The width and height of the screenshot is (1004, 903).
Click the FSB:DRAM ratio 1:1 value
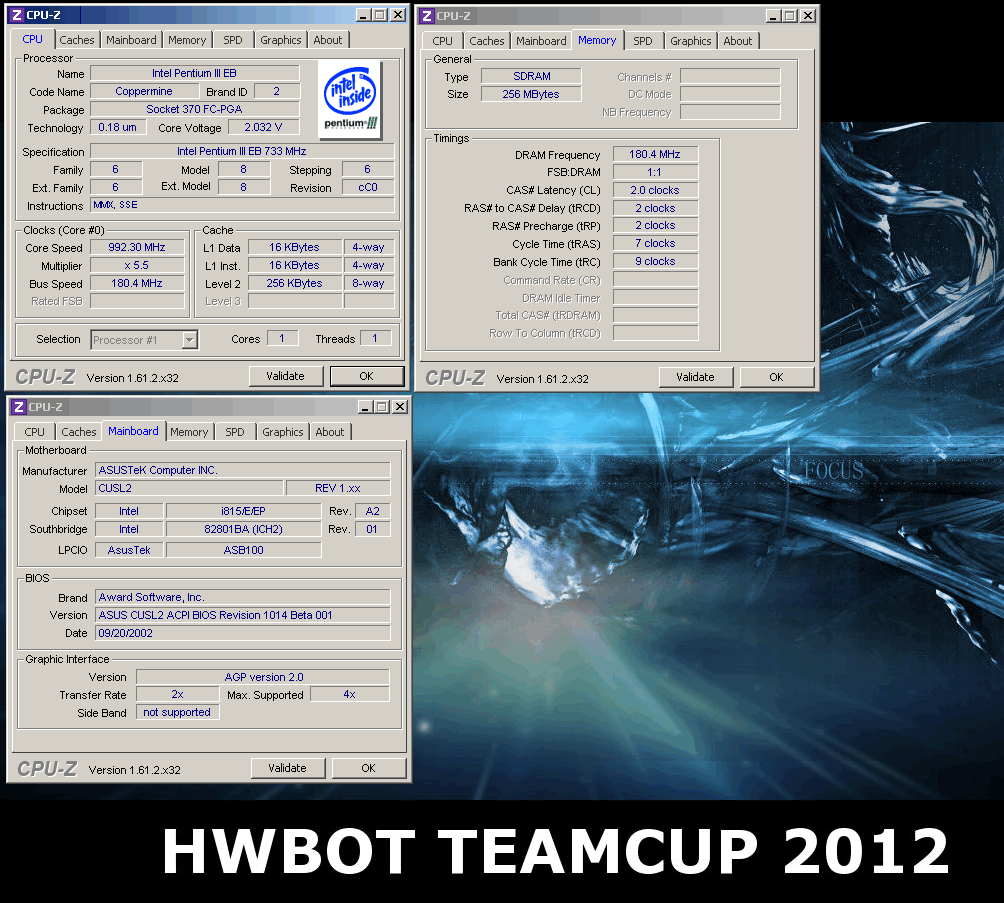point(655,172)
